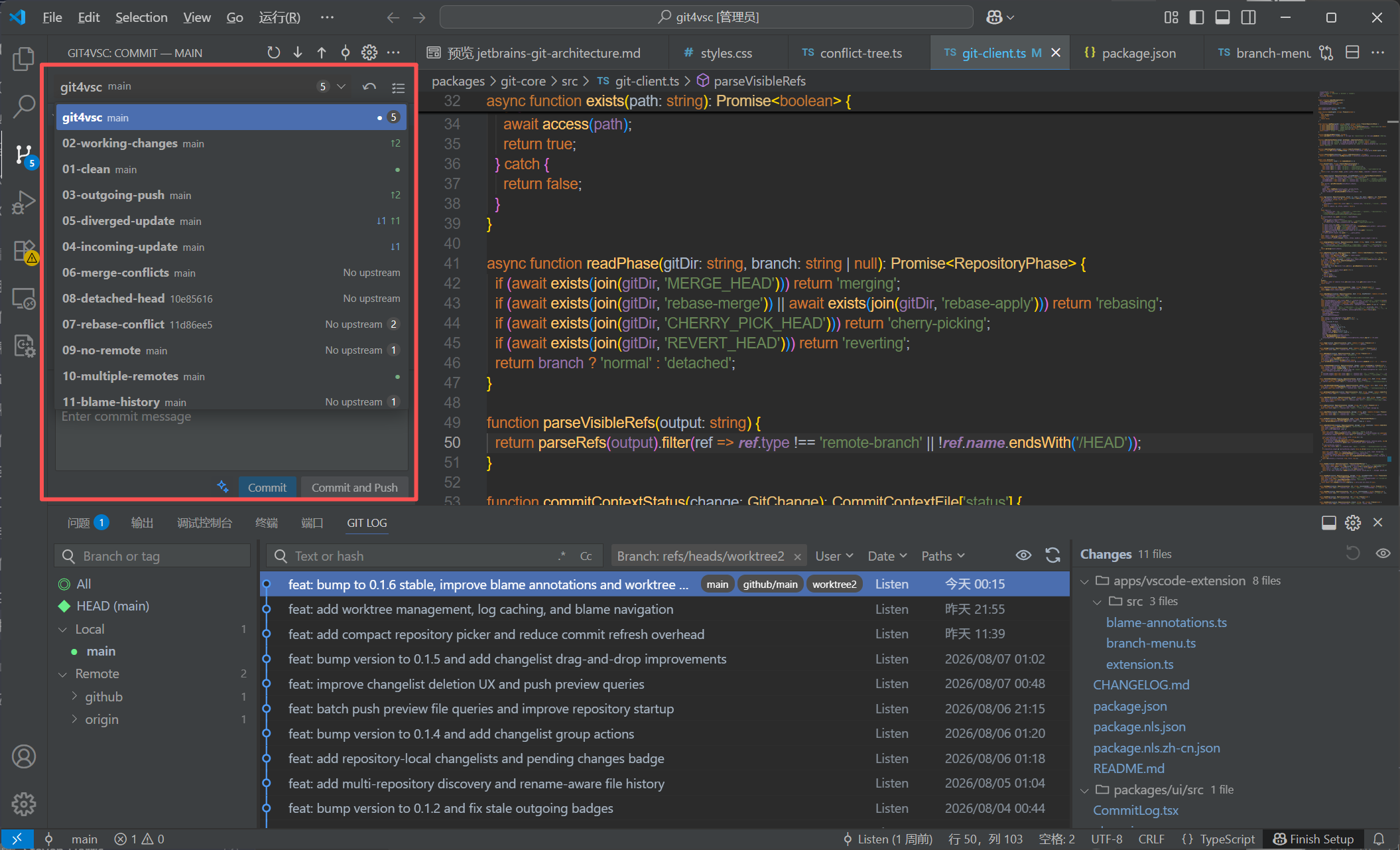
Task: Open the Selection menu
Action: pos(141,17)
